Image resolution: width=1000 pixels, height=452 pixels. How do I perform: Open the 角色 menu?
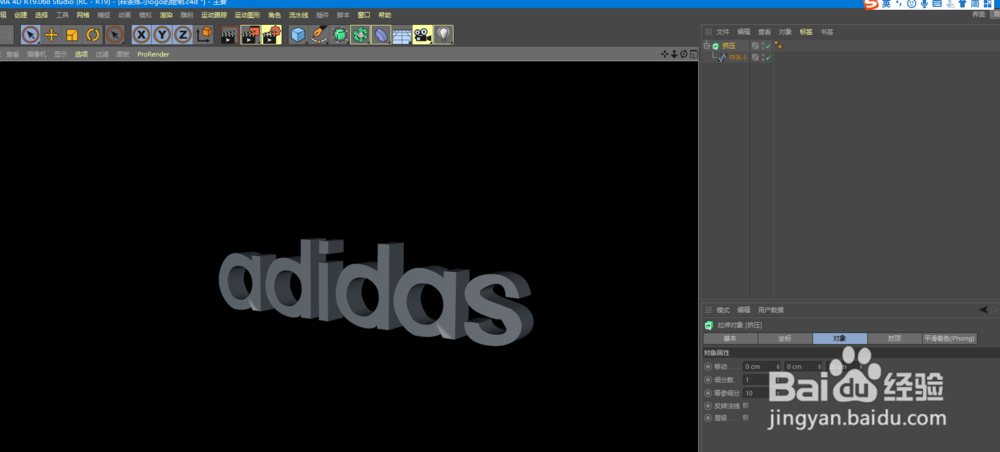tap(274, 15)
